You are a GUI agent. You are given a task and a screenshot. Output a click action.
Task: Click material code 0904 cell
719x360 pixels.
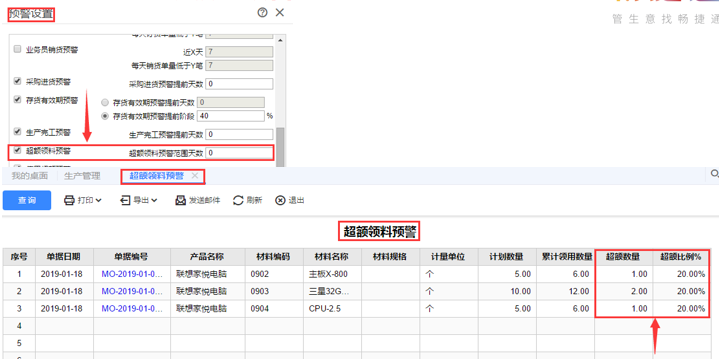tap(274, 309)
